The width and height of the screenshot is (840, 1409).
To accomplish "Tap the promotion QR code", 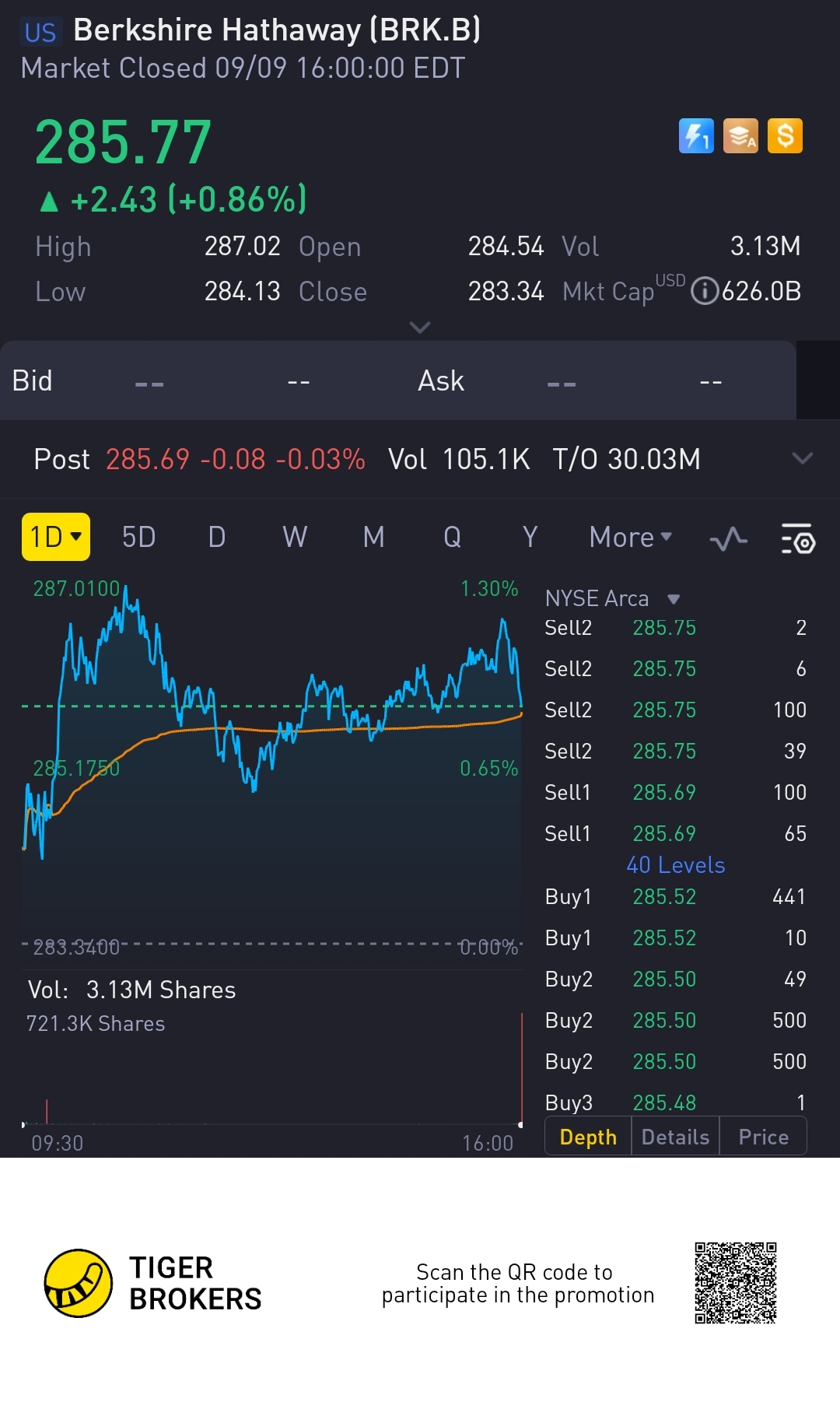I will pyautogui.click(x=735, y=1283).
